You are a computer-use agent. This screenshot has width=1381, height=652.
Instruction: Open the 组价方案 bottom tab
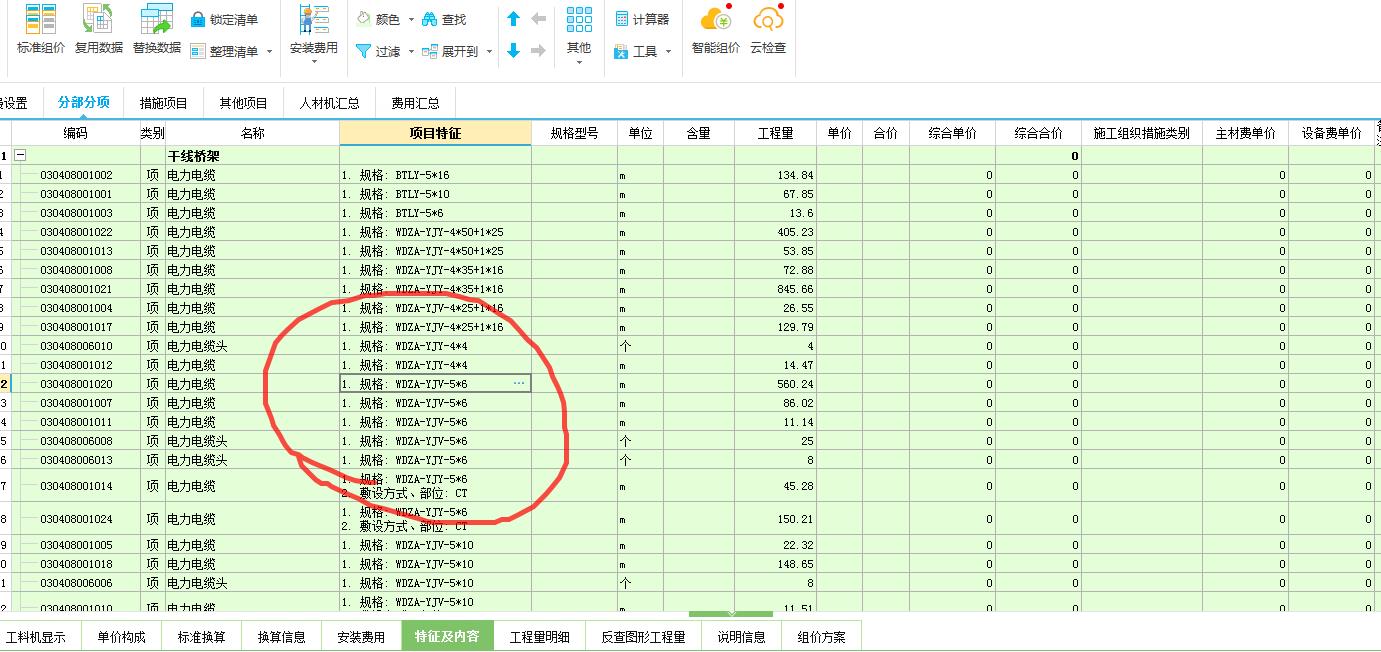coord(821,637)
